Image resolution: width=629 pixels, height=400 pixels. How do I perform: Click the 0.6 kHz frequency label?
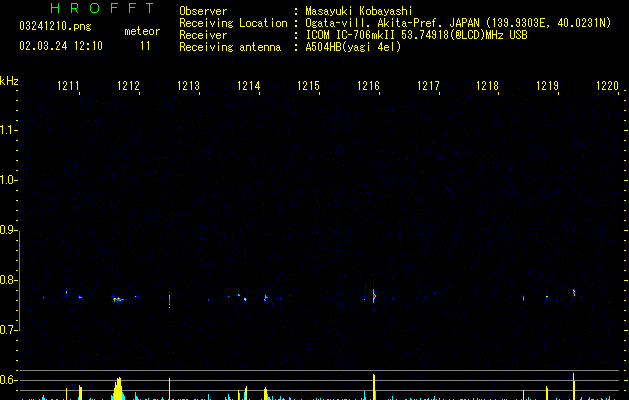[8, 380]
